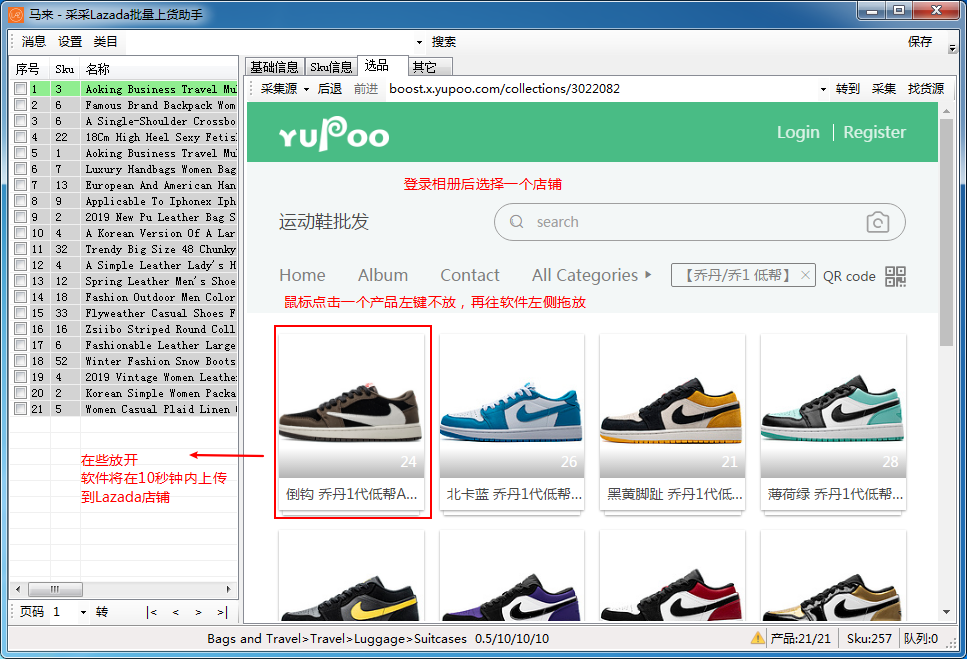Click the horizontal scrollbar thumb in product list
This screenshot has height=659, width=967.
tap(56, 589)
